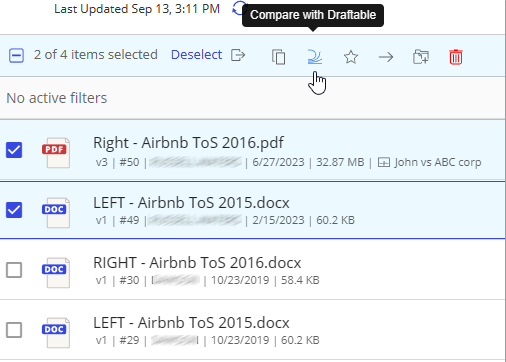Click the John vs ABC corp folder tag
This screenshot has height=362, width=506.
[x=429, y=162]
